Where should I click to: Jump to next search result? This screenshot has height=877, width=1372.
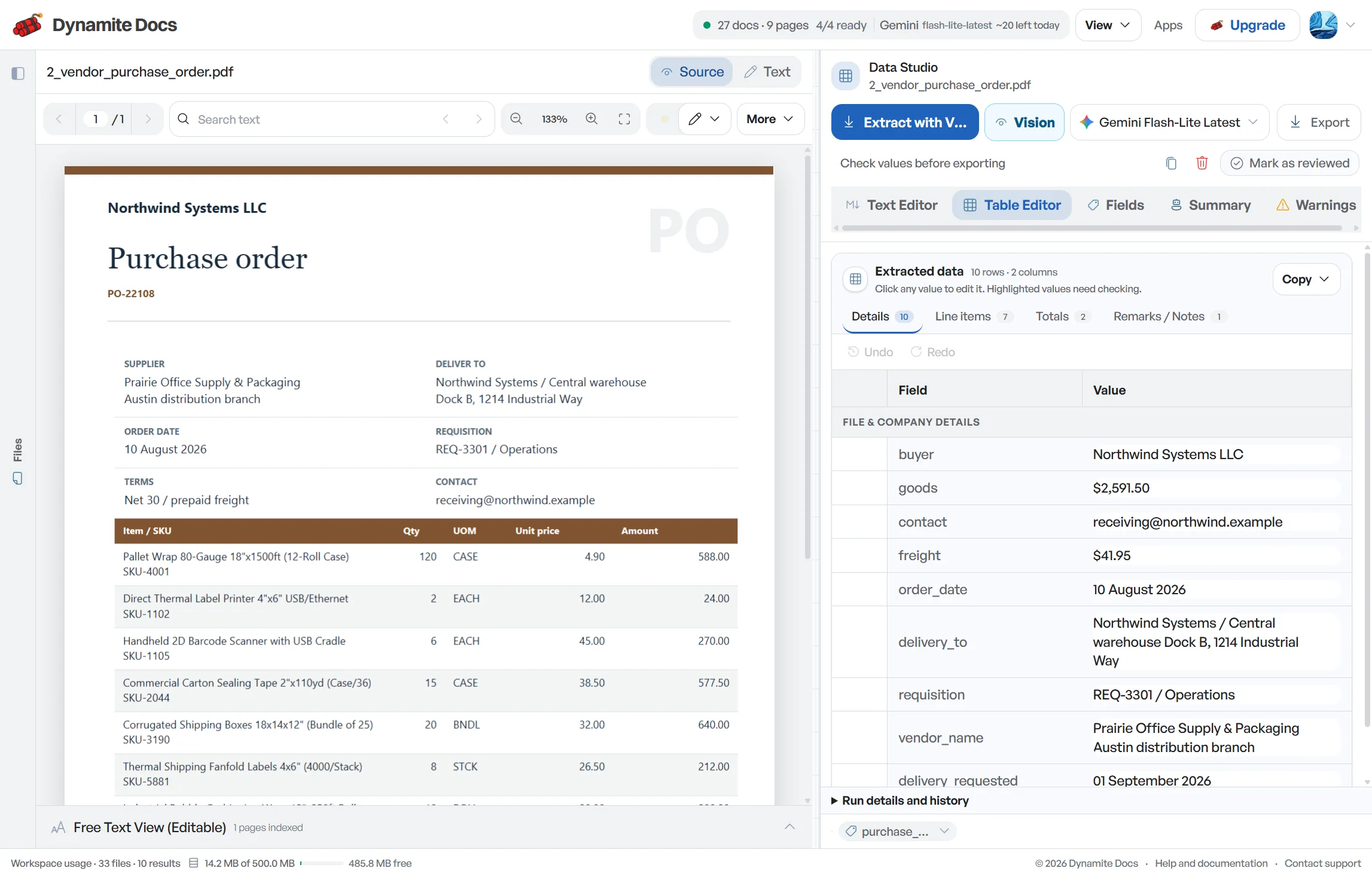[478, 119]
